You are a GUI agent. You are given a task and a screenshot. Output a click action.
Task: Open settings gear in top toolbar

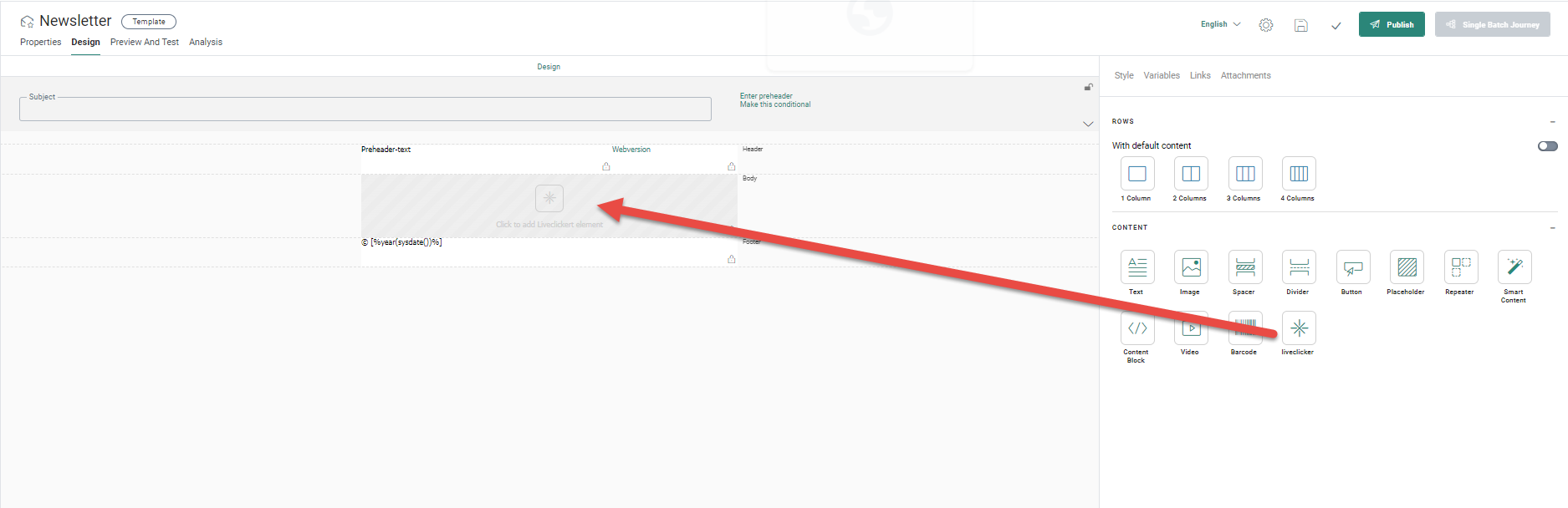point(1266,25)
